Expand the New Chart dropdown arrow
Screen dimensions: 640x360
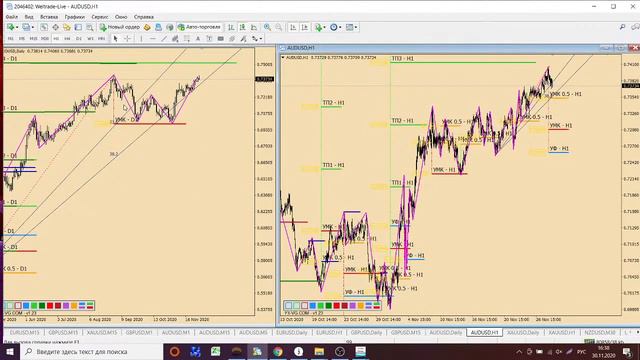[x=17, y=27]
